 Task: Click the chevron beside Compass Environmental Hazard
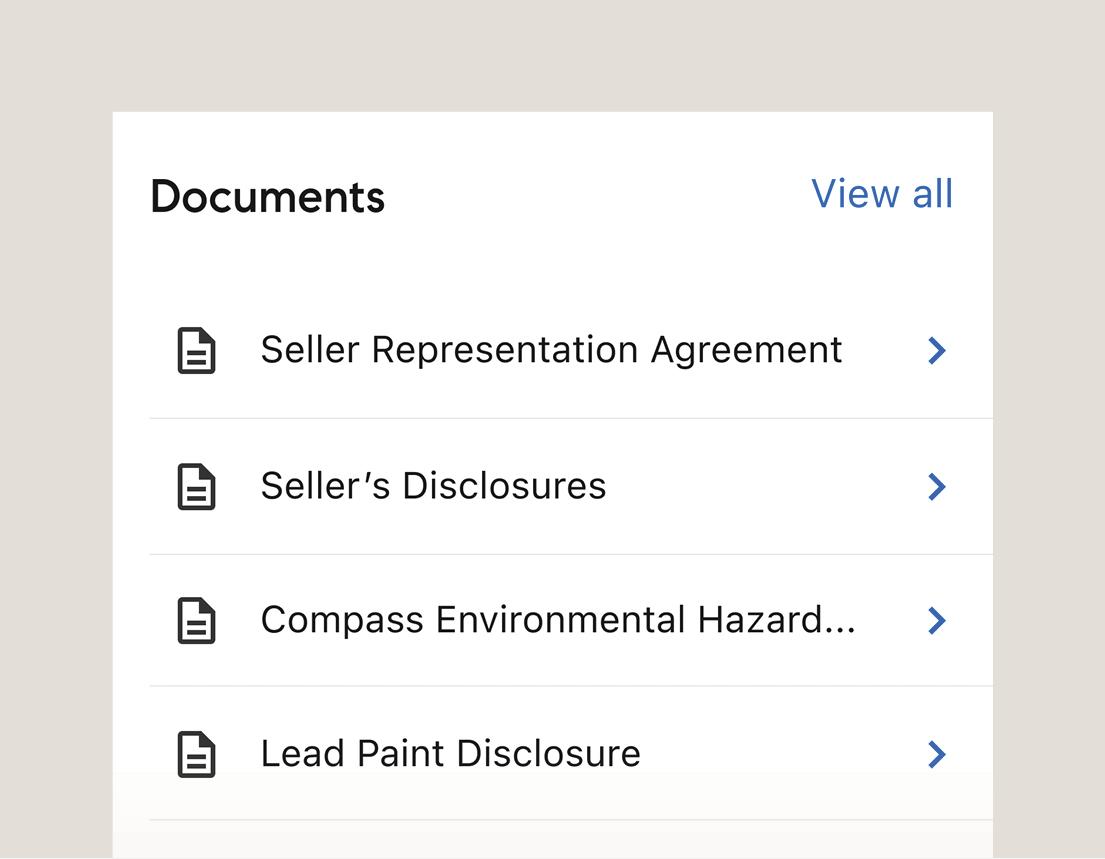point(937,621)
